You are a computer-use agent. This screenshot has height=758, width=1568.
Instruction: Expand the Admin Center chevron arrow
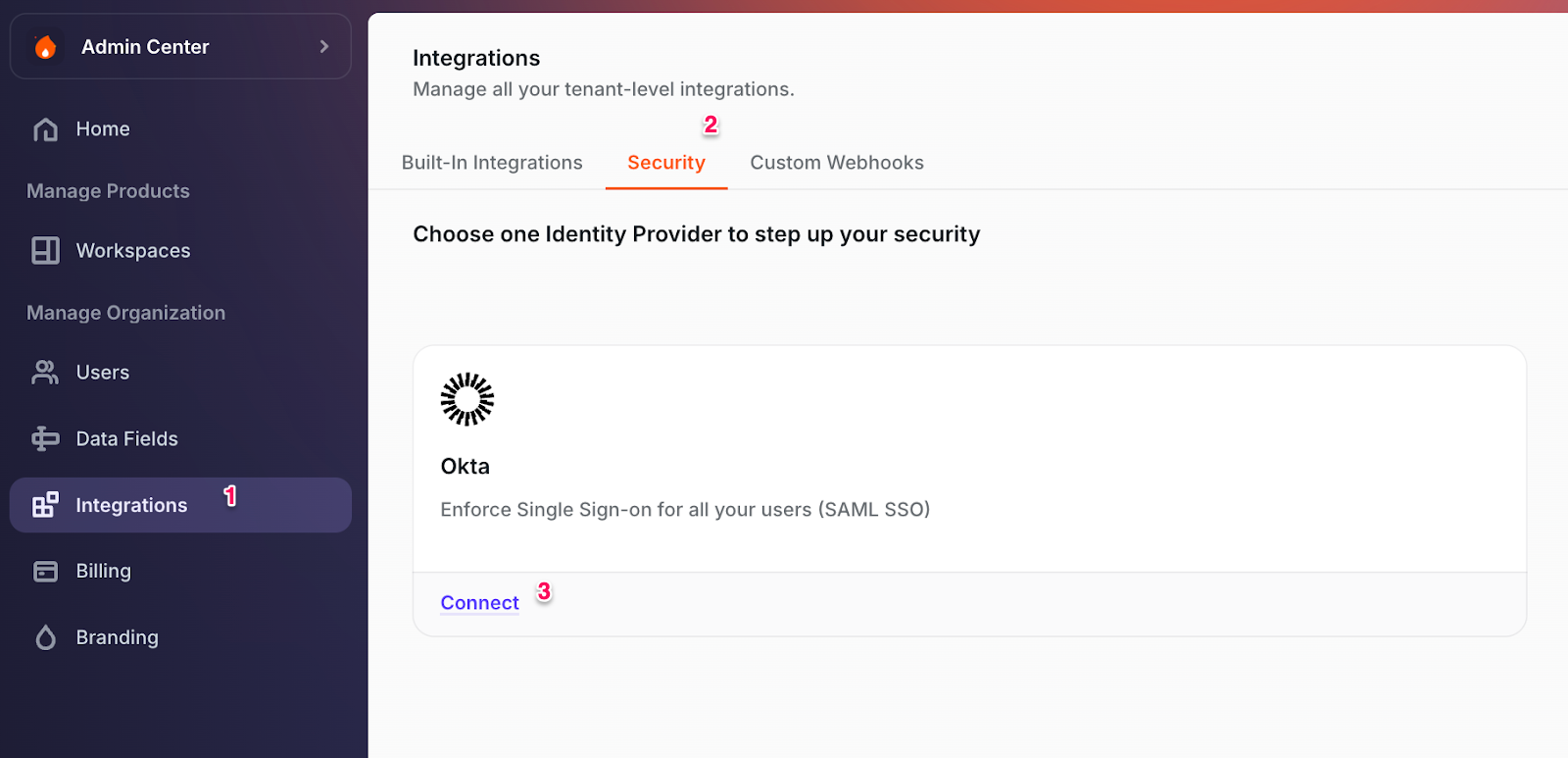pyautogui.click(x=324, y=47)
